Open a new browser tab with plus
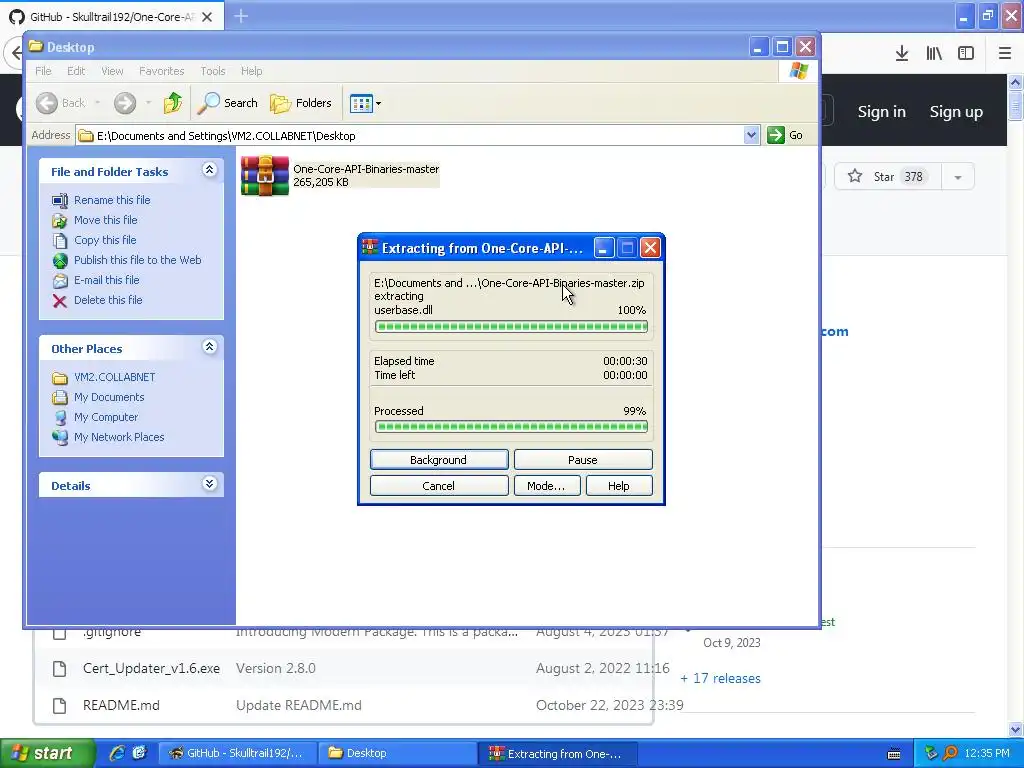Image resolution: width=1024 pixels, height=768 pixels. coord(241,16)
